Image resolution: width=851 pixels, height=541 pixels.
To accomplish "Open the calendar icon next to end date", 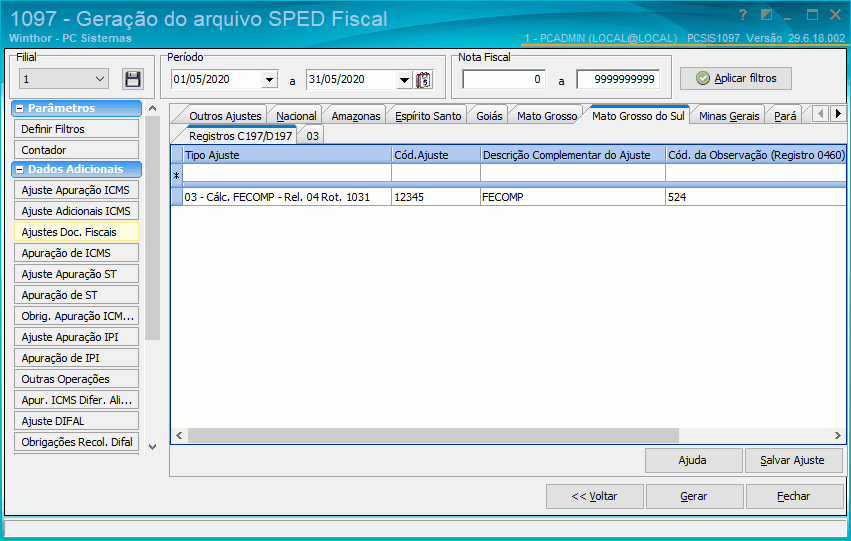I will [423, 80].
